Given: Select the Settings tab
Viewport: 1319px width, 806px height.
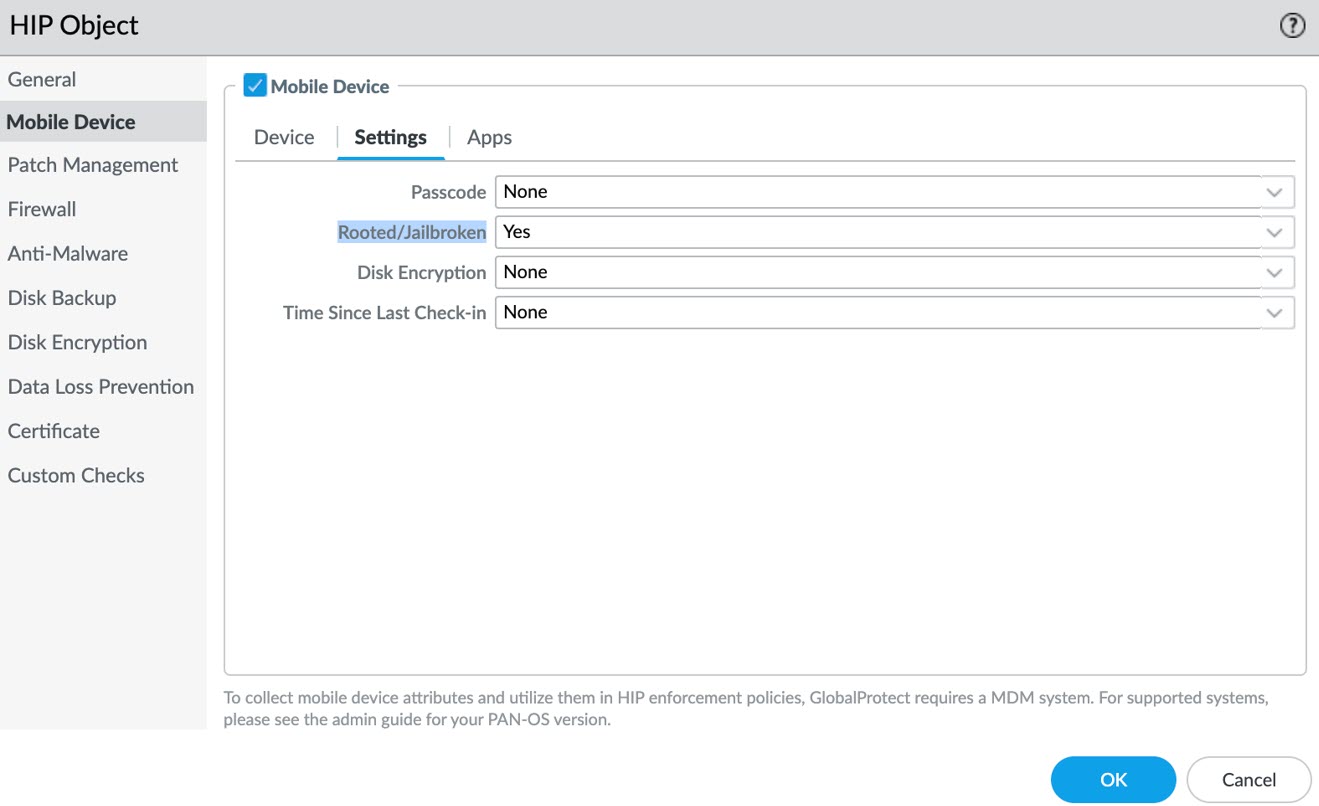Looking at the screenshot, I should (x=390, y=137).
